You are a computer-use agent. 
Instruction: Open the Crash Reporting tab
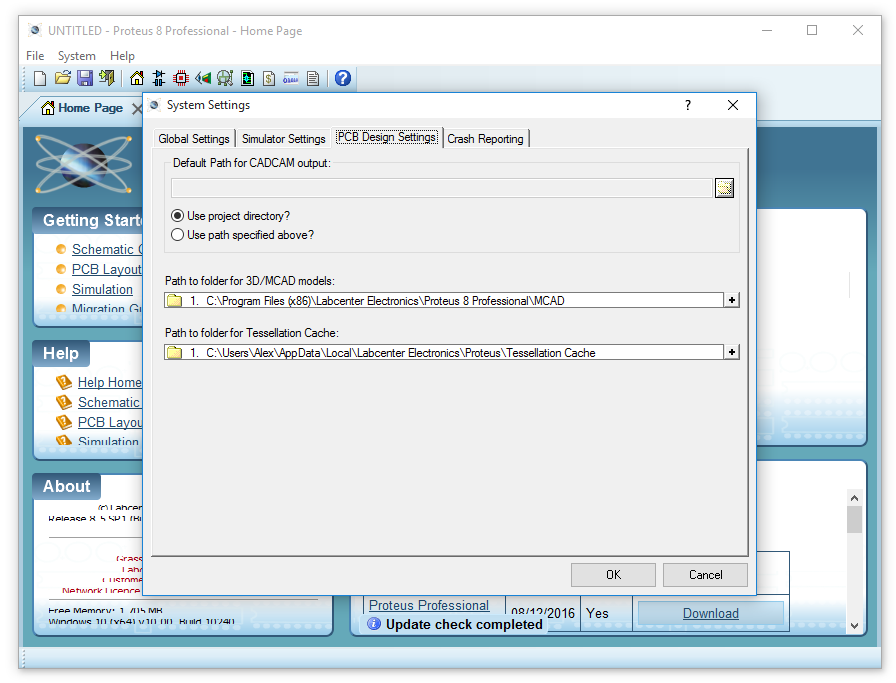(485, 139)
